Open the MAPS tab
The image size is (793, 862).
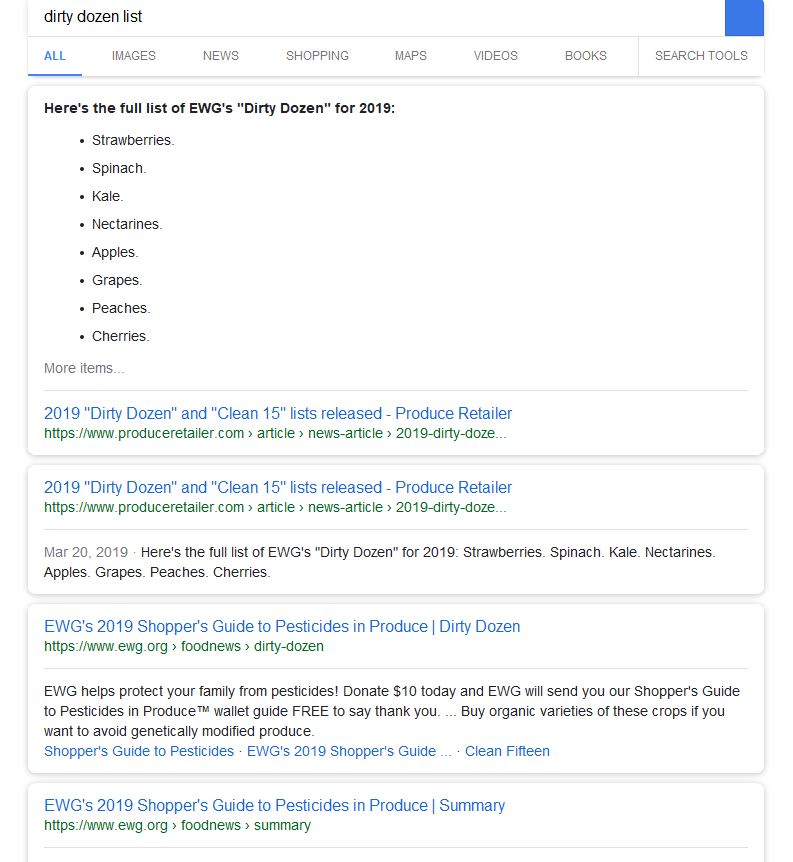411,56
